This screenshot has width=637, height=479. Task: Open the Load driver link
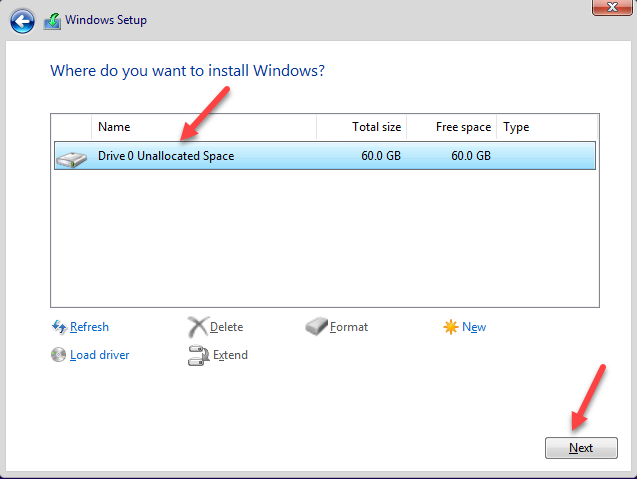pos(99,355)
